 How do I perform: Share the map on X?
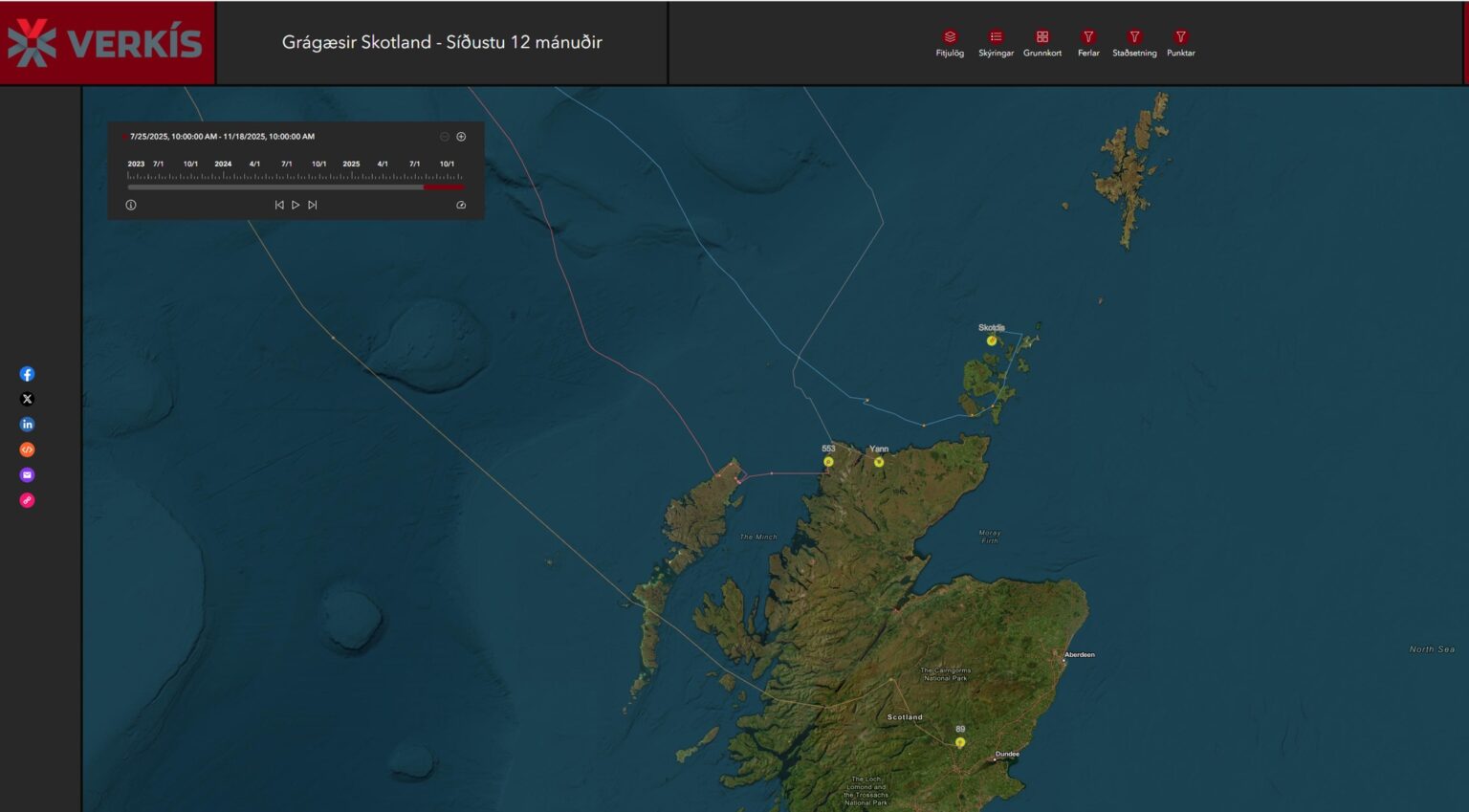coord(27,399)
